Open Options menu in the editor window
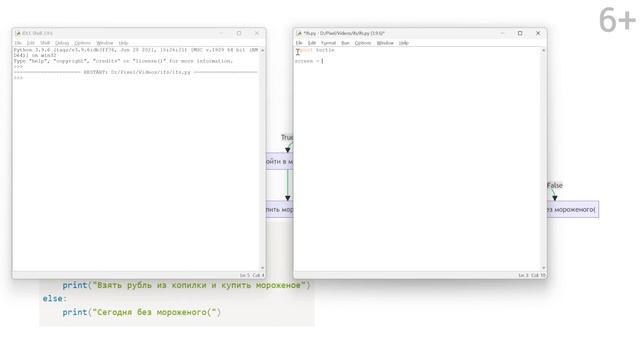Screen dimensions: 640x360 [x=363, y=43]
